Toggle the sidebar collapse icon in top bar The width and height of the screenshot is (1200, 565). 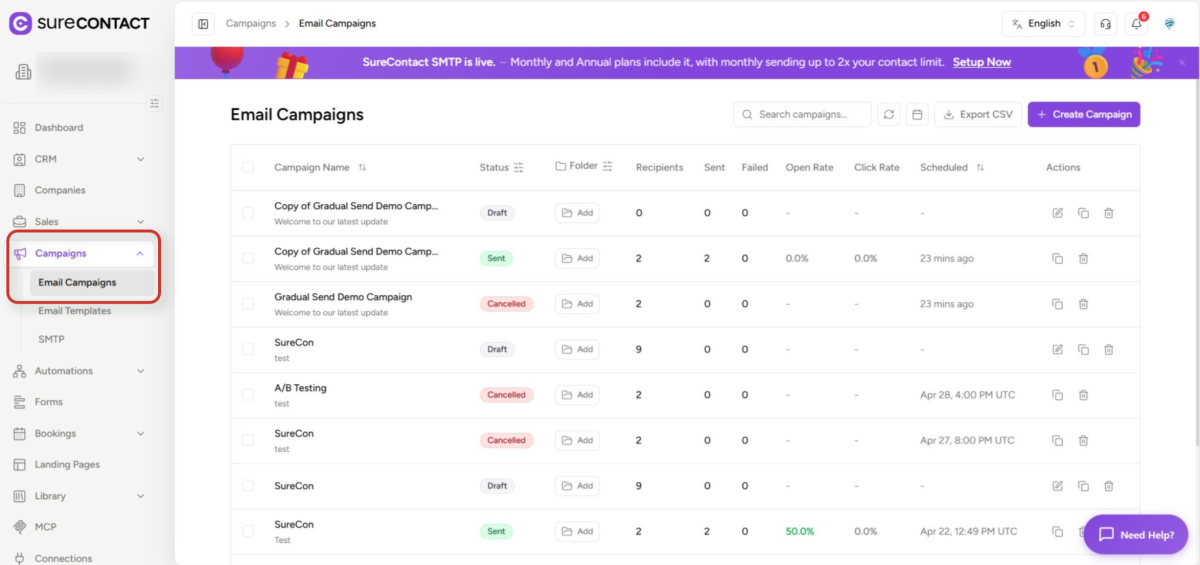coord(204,24)
